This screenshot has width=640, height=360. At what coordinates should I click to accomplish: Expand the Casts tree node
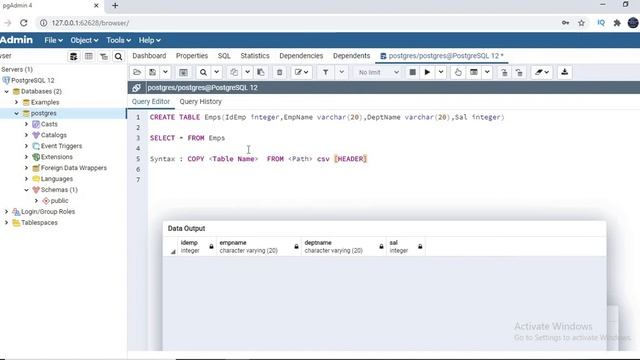(x=27, y=124)
